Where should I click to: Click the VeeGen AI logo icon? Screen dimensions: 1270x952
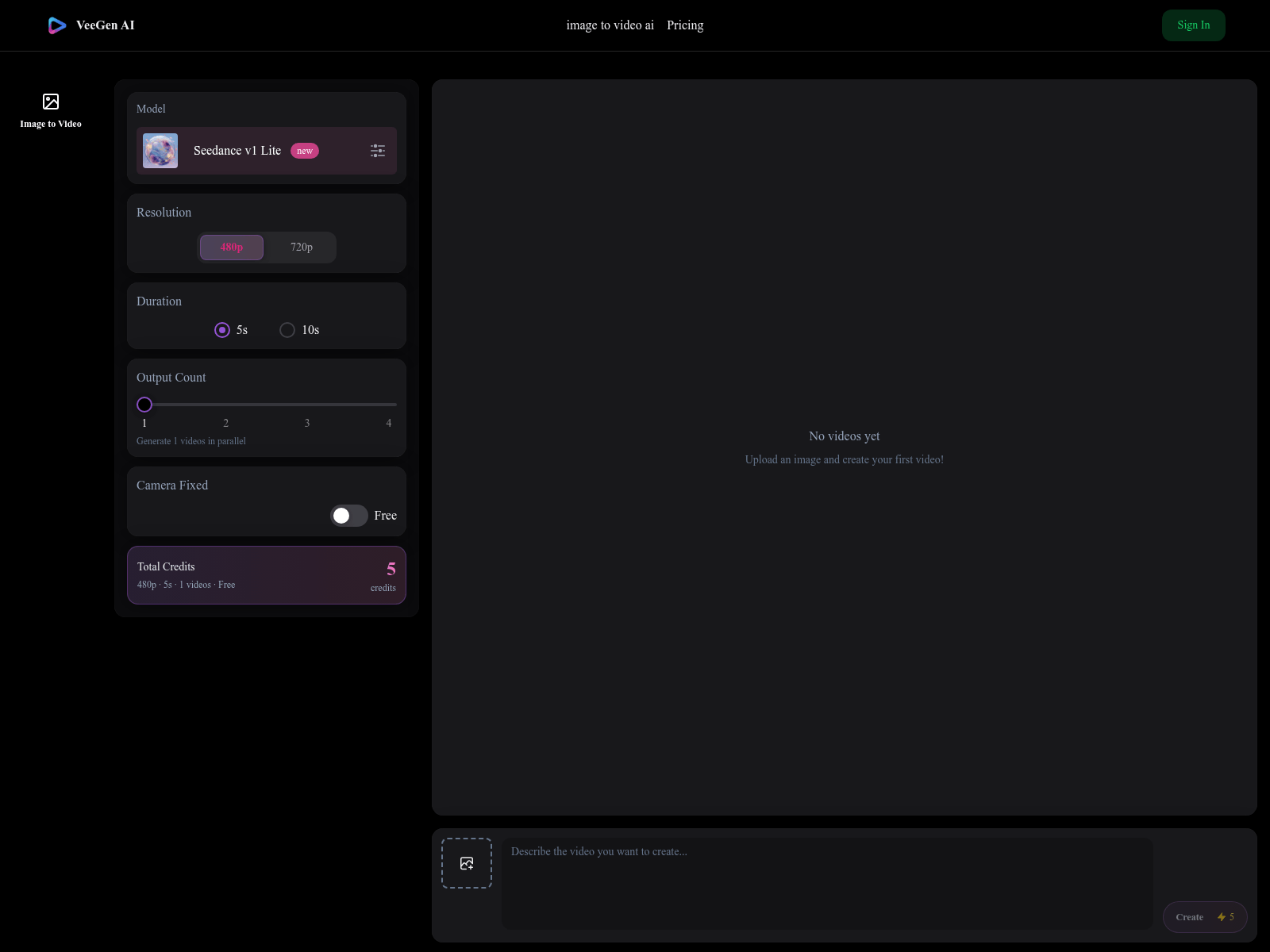click(56, 25)
